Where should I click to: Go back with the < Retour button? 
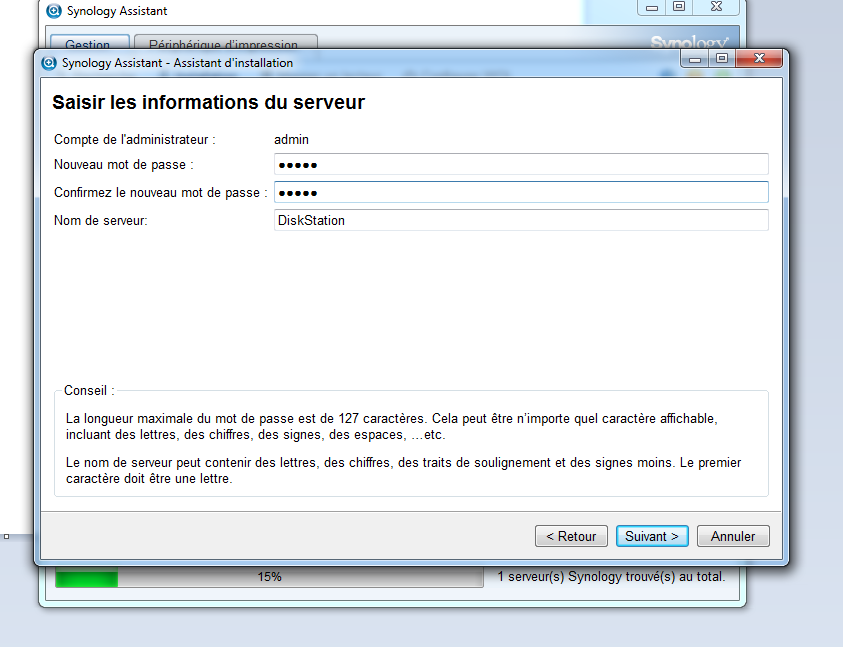coord(571,536)
